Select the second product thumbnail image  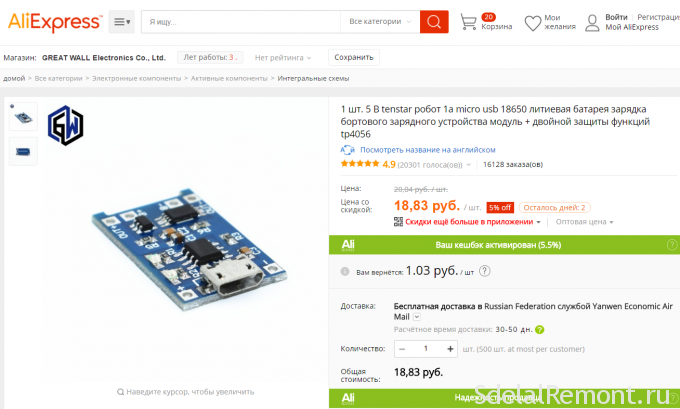pyautogui.click(x=23, y=151)
